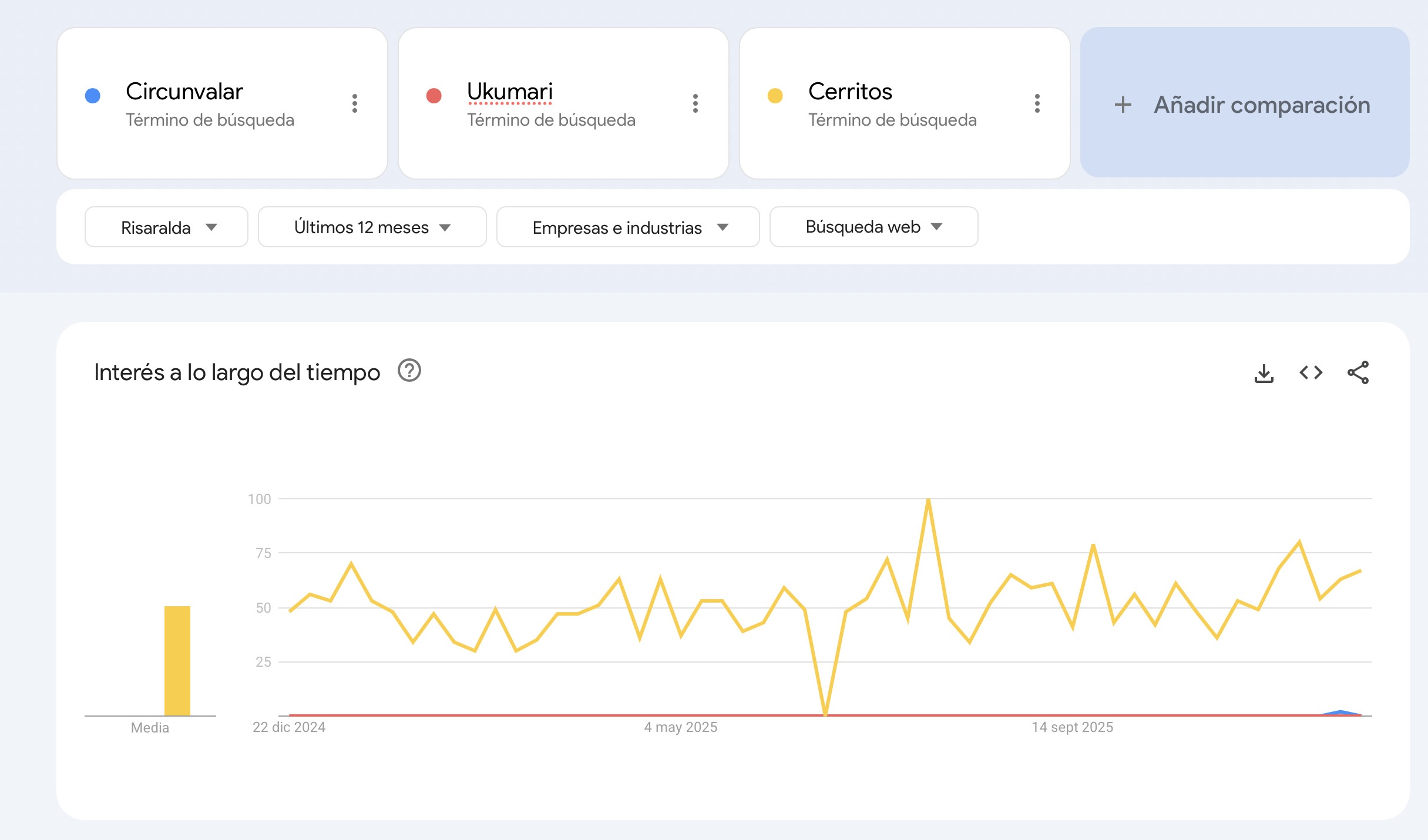Open options menu for Cerritos term

[1037, 103]
